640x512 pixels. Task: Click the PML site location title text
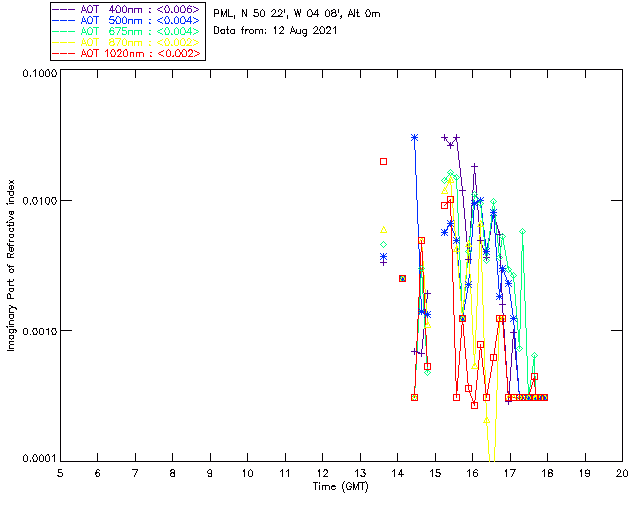pyautogui.click(x=297, y=14)
